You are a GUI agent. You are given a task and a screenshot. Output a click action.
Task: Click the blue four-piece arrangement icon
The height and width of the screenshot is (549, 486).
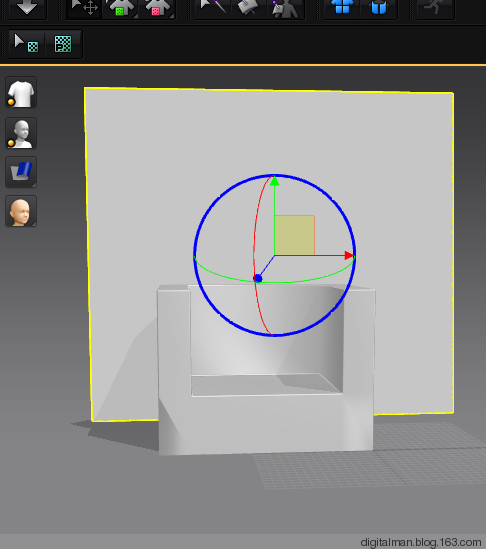point(342,8)
